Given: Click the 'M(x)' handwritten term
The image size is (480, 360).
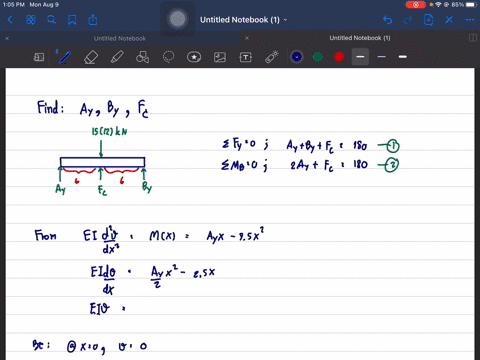Looking at the screenshot, I should coord(162,236).
